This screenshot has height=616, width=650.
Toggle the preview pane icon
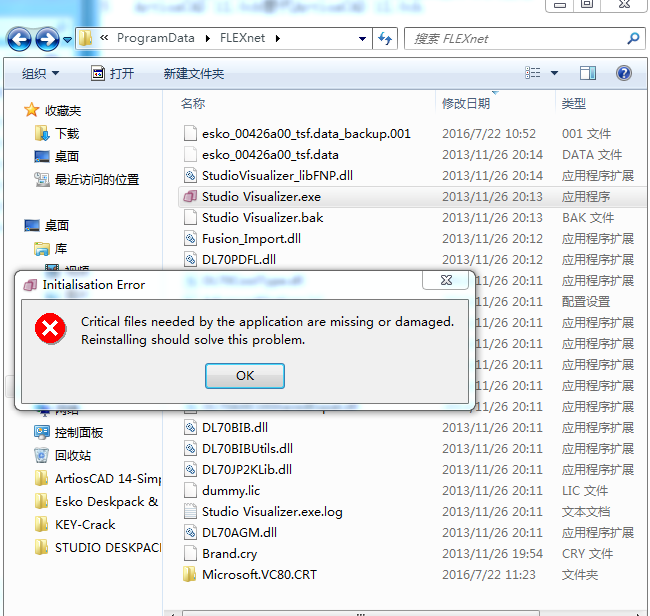click(587, 73)
